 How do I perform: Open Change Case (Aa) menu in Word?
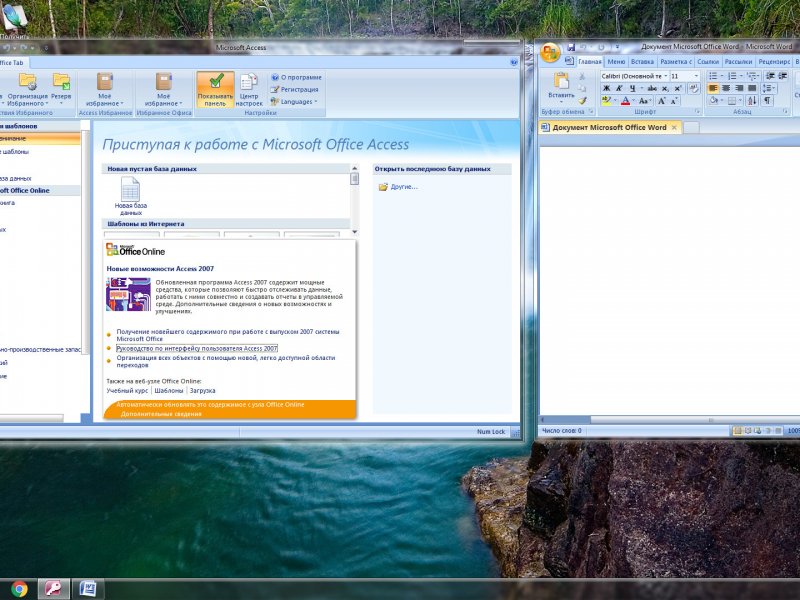(x=644, y=101)
